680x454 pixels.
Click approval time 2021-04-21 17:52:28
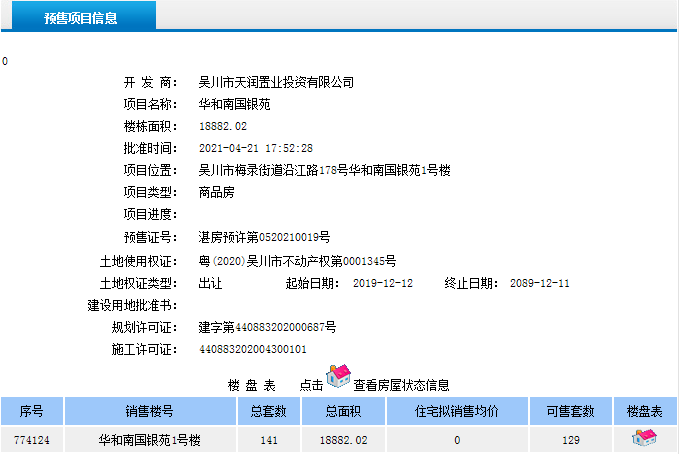click(x=256, y=148)
